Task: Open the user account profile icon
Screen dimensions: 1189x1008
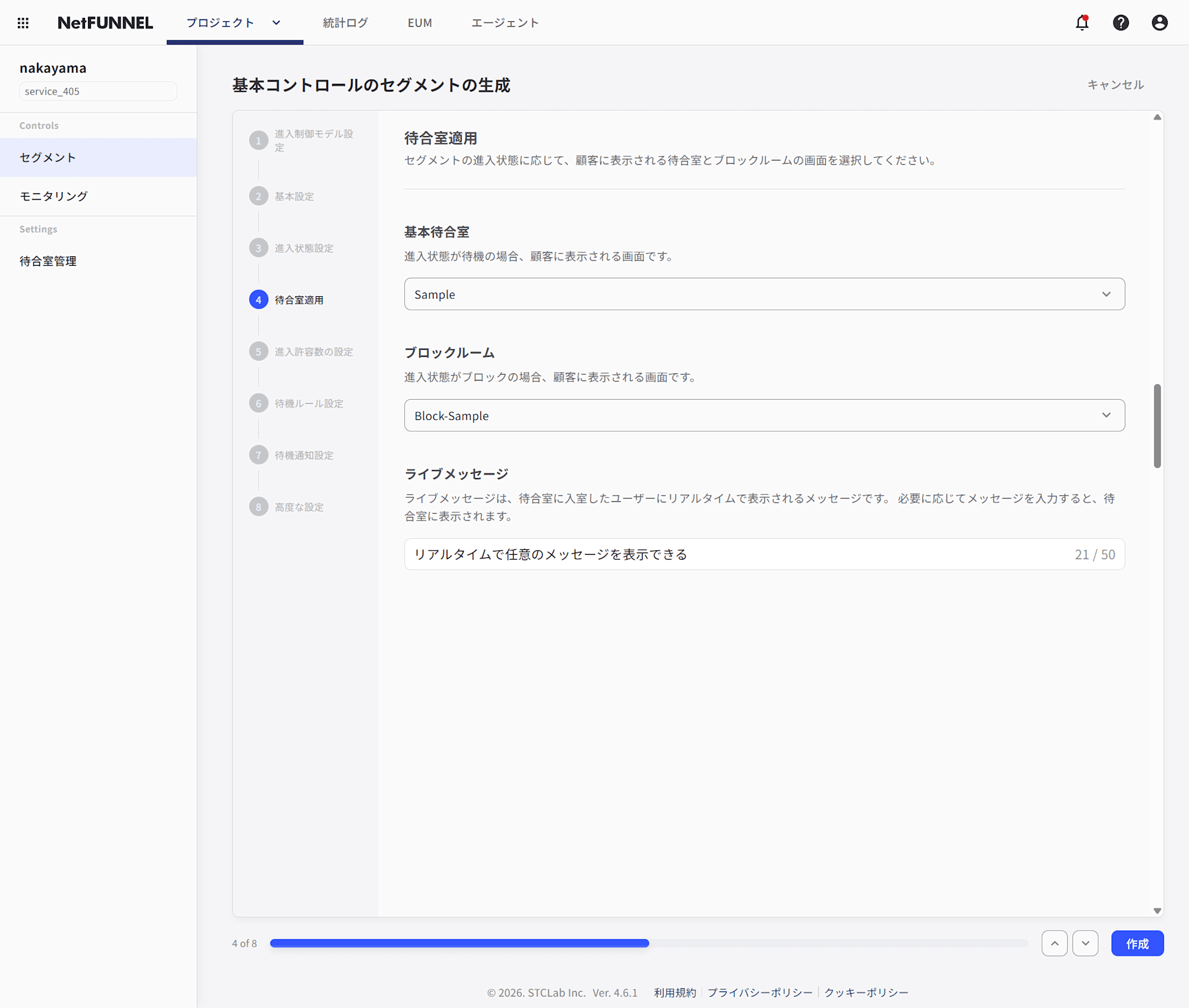Action: coord(1159,23)
